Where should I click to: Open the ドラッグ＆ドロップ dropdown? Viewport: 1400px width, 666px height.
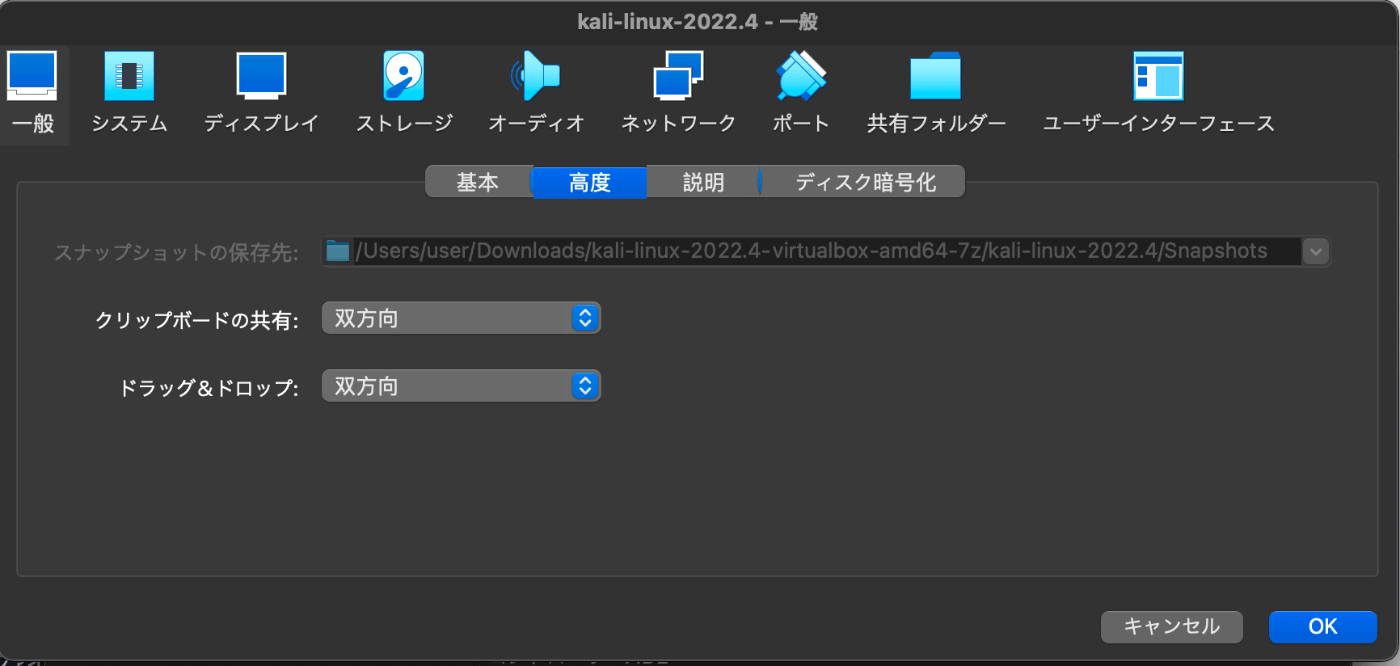461,386
